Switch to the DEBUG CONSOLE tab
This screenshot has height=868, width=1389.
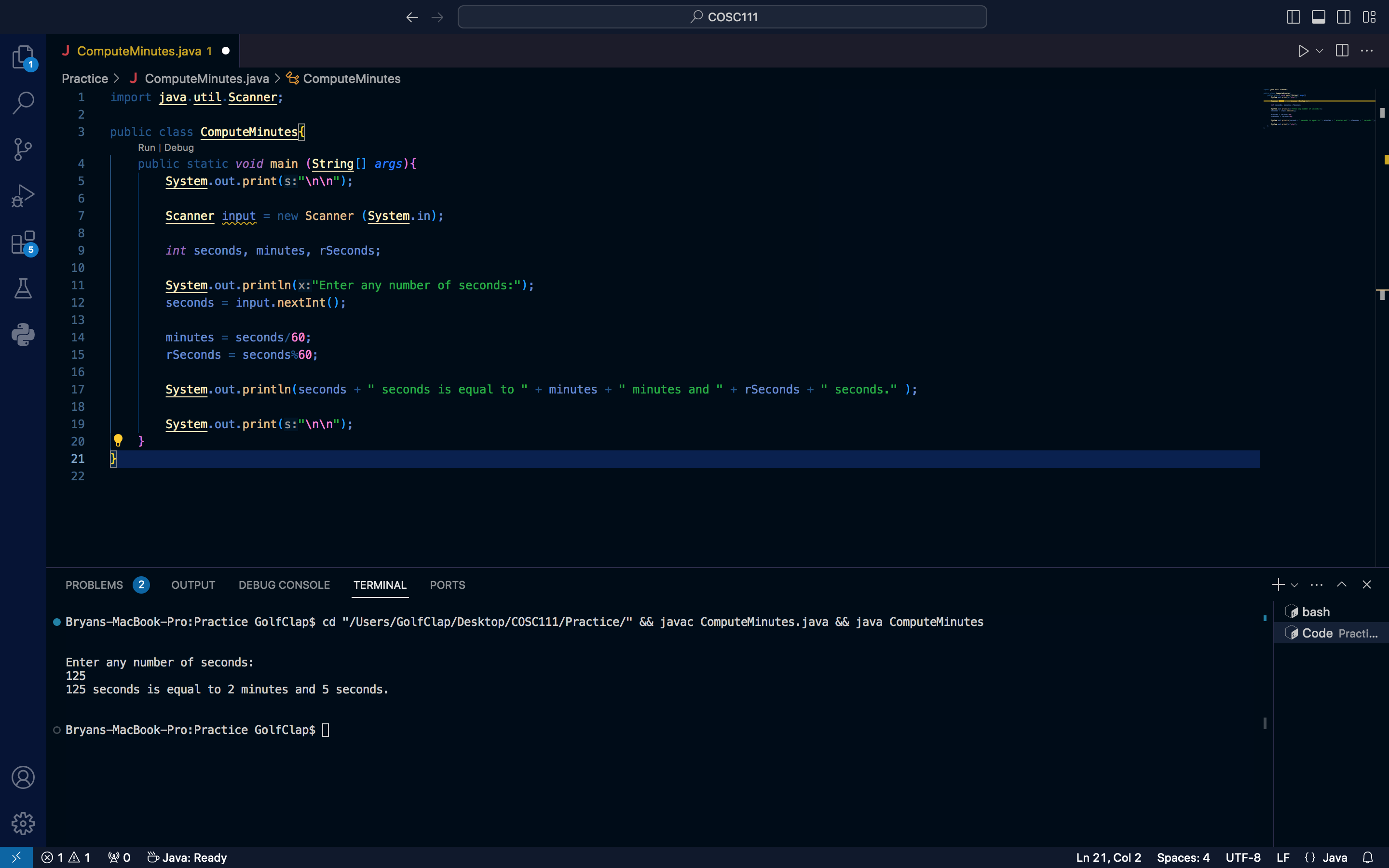click(284, 585)
